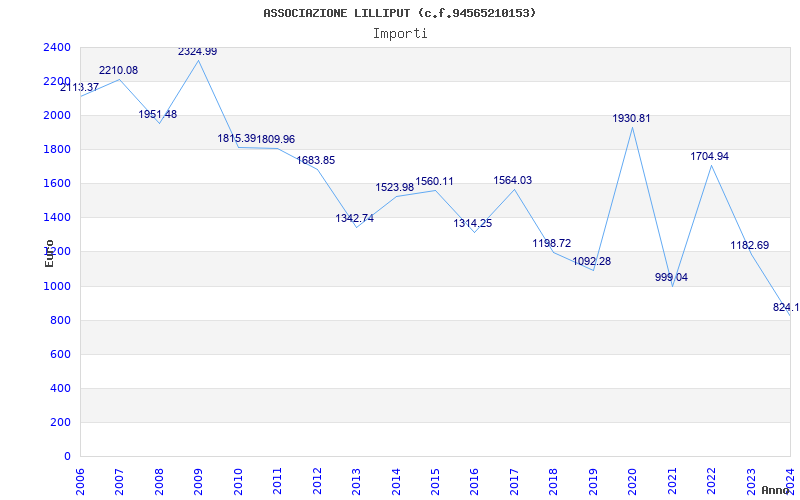Click data label 1560.11

[x=434, y=182]
